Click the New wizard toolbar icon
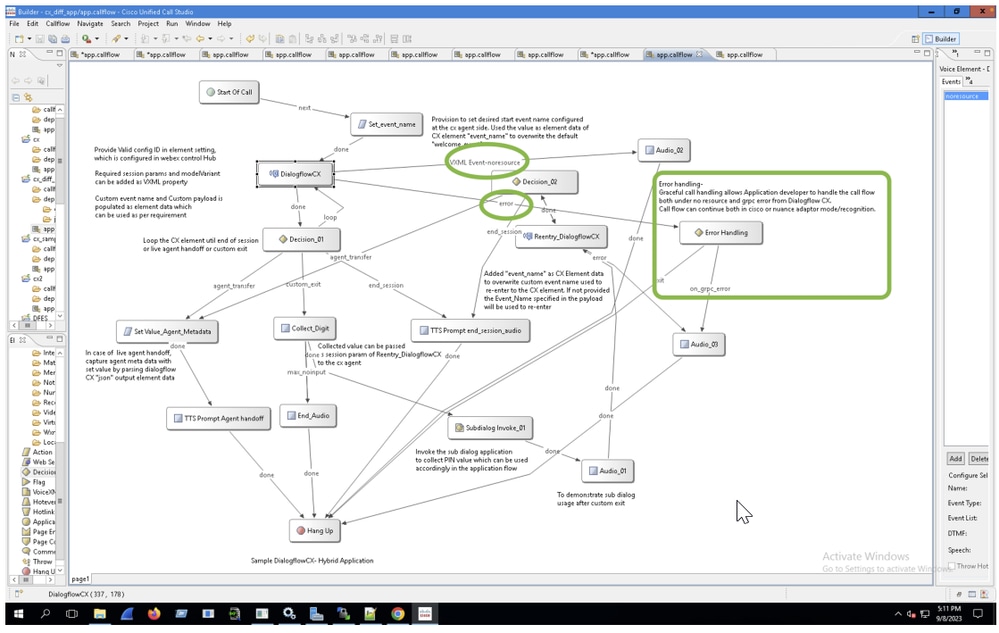Screen dimensions: 999x633 [x=19, y=39]
